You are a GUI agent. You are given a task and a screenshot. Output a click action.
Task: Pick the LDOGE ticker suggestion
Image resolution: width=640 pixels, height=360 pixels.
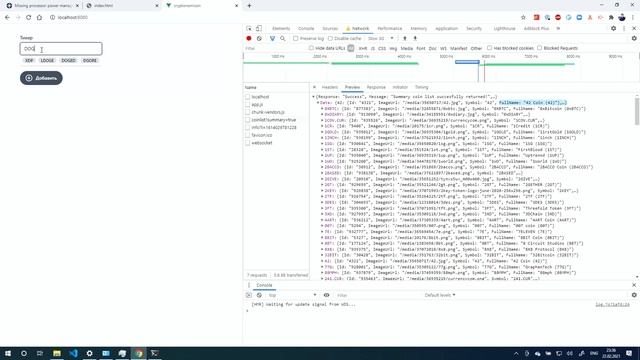pyautogui.click(x=47, y=60)
